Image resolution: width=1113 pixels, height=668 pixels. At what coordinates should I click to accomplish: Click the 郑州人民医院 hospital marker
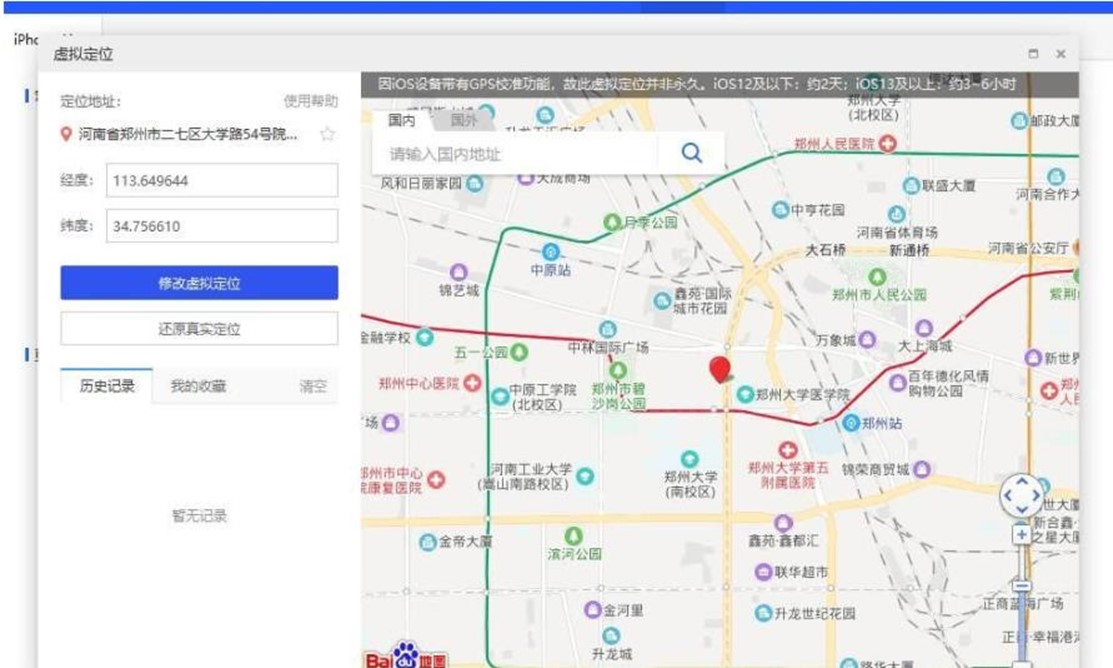tap(887, 143)
